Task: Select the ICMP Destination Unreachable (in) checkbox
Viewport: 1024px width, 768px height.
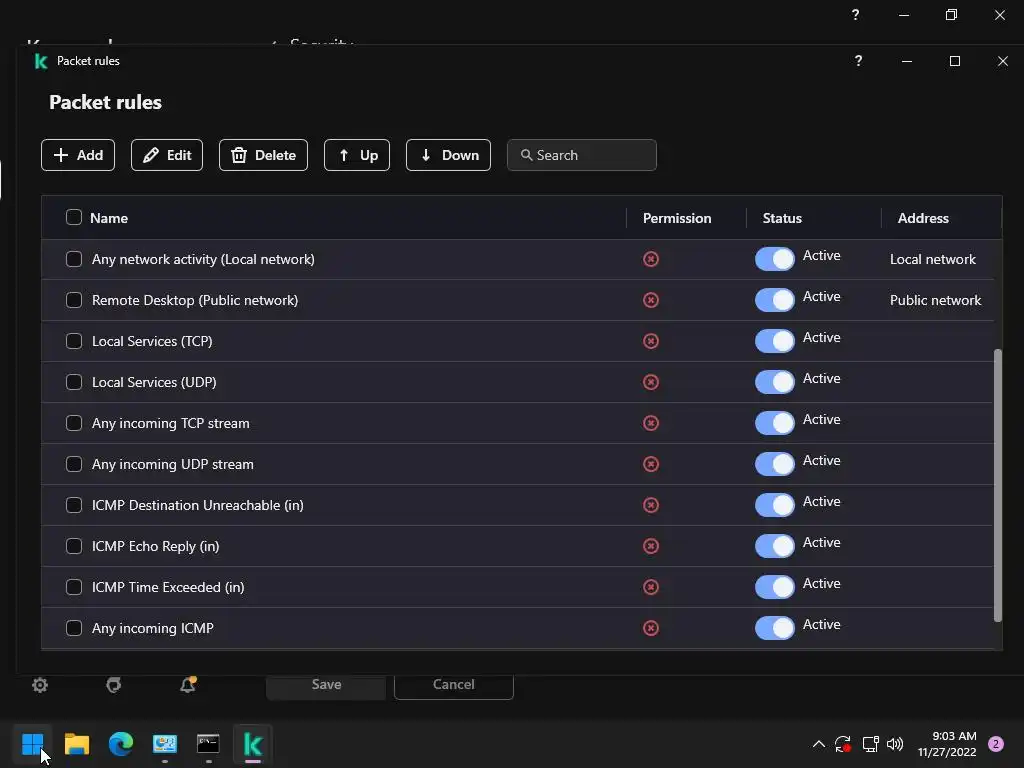Action: 74,505
